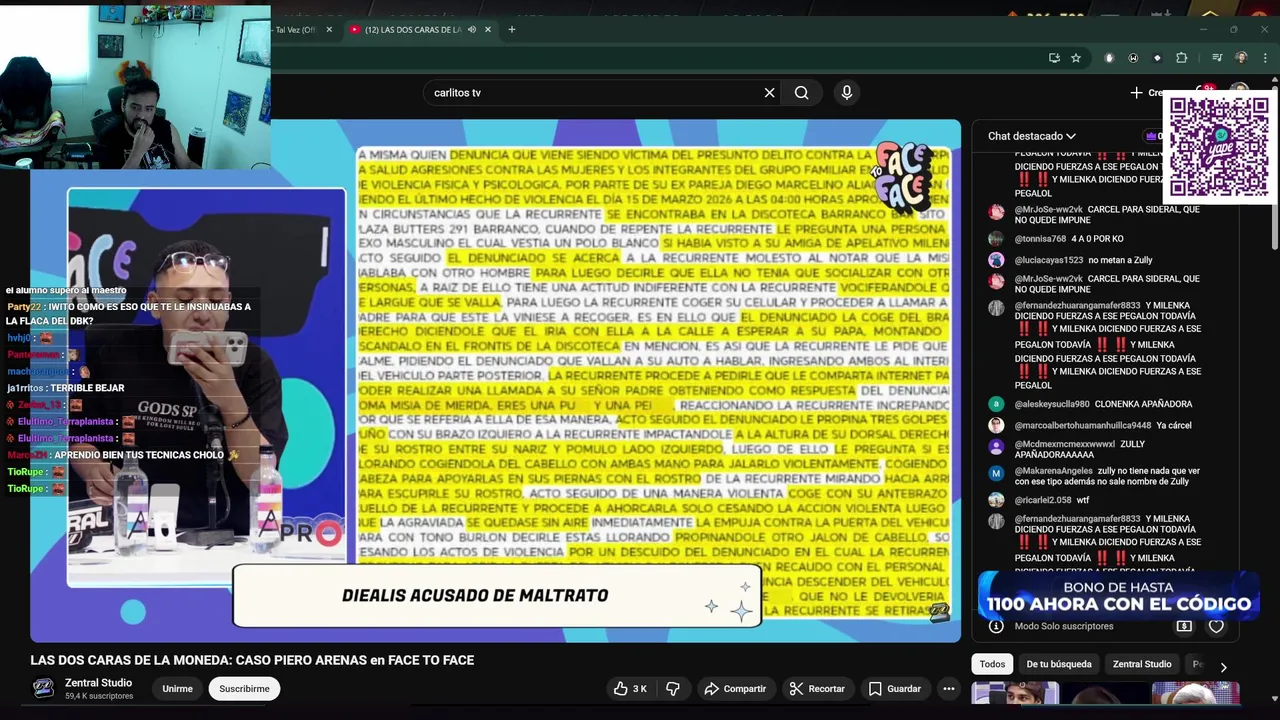Screen dimensions: 1280x720
Task: Activate voice search microphone
Action: coord(847,93)
